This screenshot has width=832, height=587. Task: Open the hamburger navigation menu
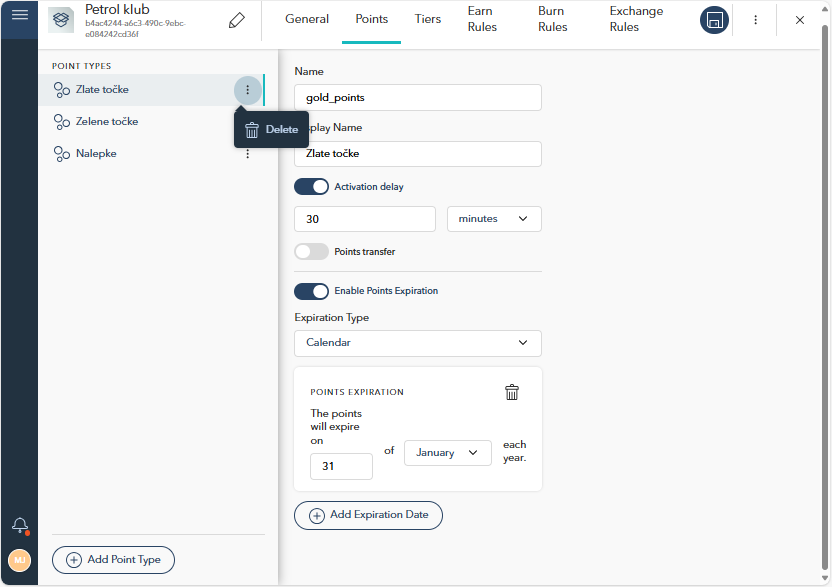coord(20,15)
